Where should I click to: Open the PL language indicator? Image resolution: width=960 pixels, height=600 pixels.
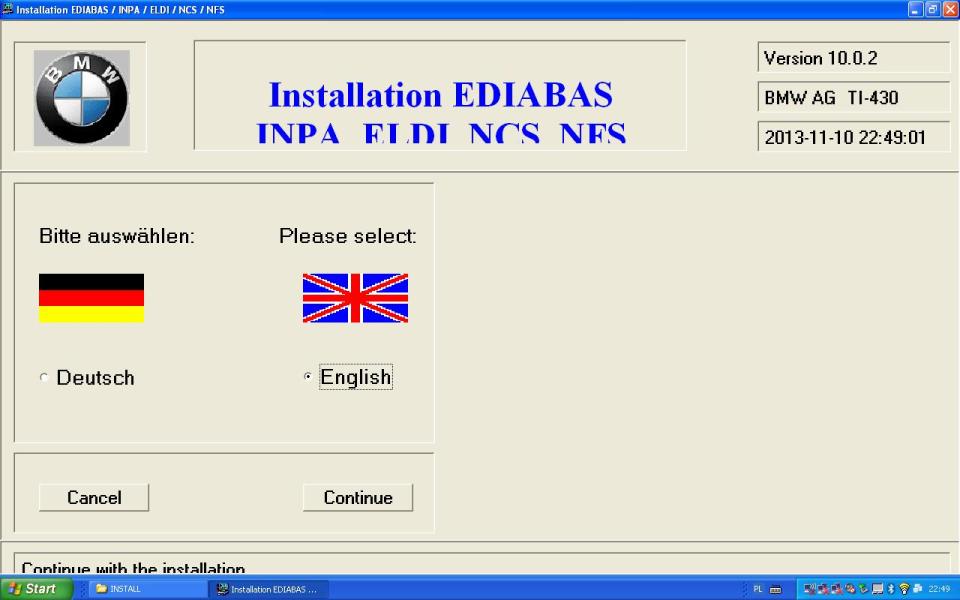click(x=758, y=589)
